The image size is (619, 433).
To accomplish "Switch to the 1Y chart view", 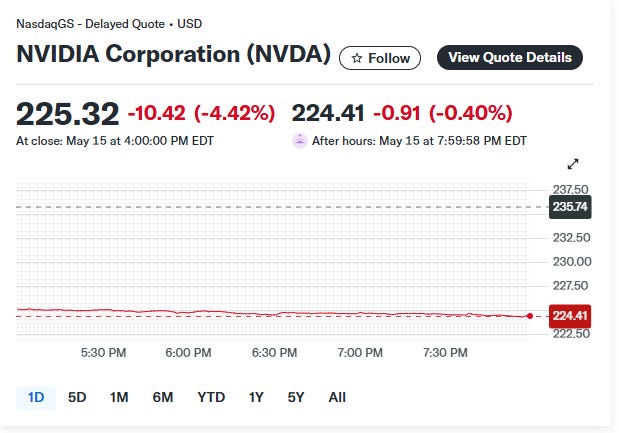I will [x=256, y=397].
